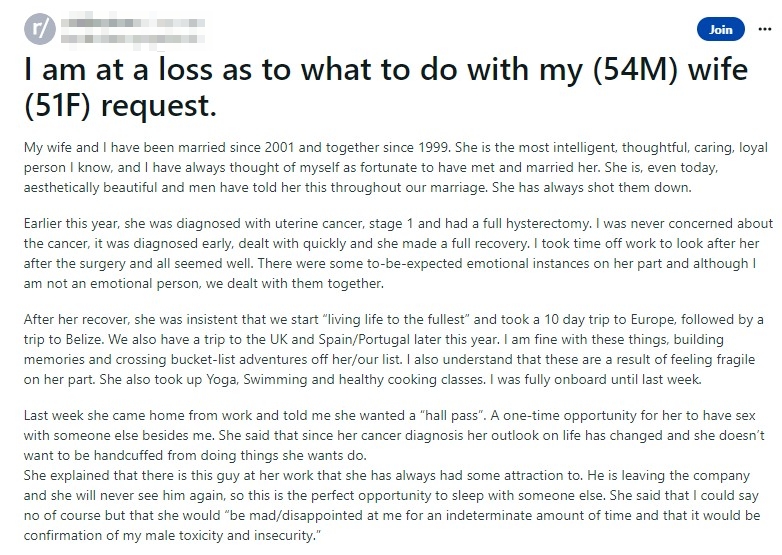Click the sentence starting "Last week she came home"
Screen dimensions: 782x555
tap(394, 435)
